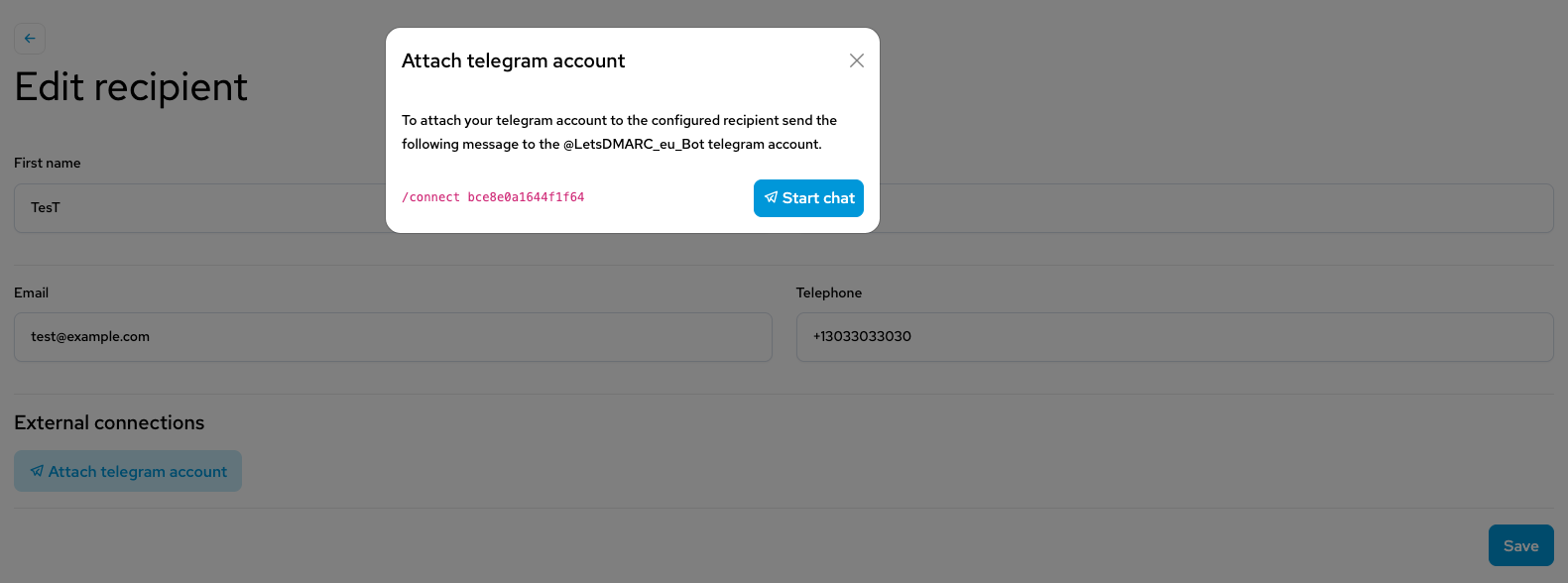Click the Edit recipient page heading
The width and height of the screenshot is (1568, 583).
[x=131, y=87]
